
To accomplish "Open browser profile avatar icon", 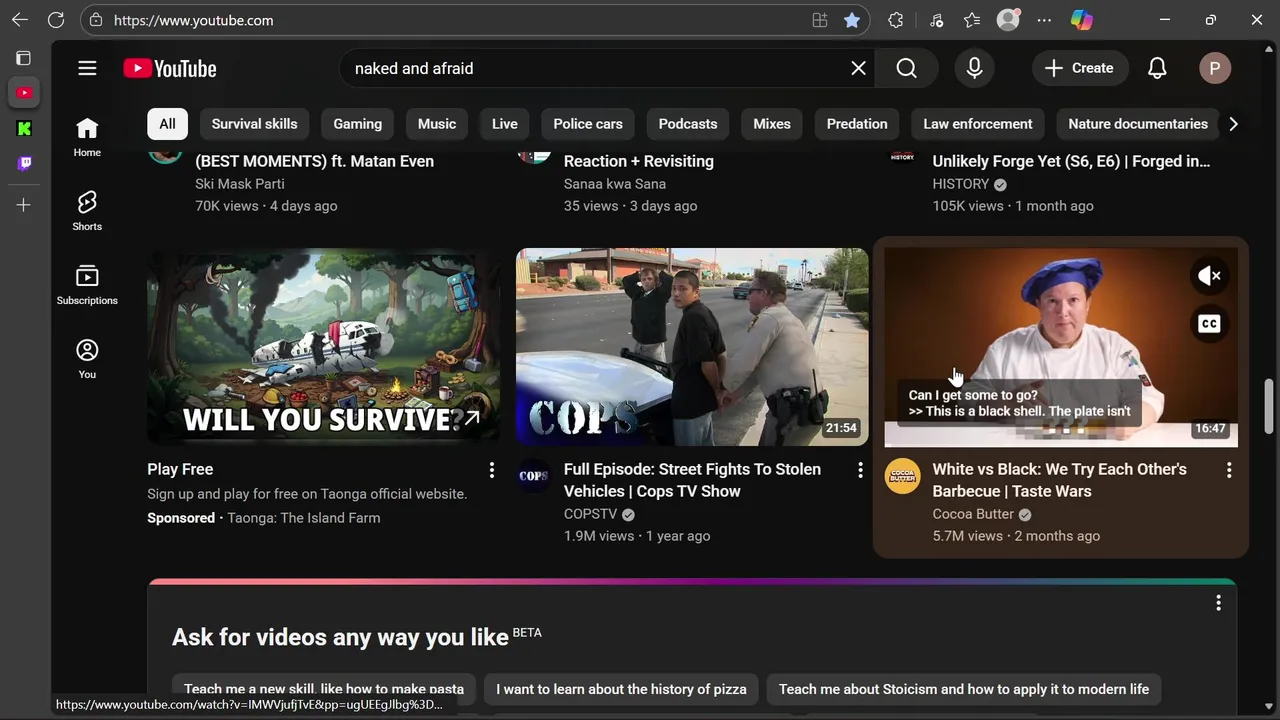I will point(1008,20).
